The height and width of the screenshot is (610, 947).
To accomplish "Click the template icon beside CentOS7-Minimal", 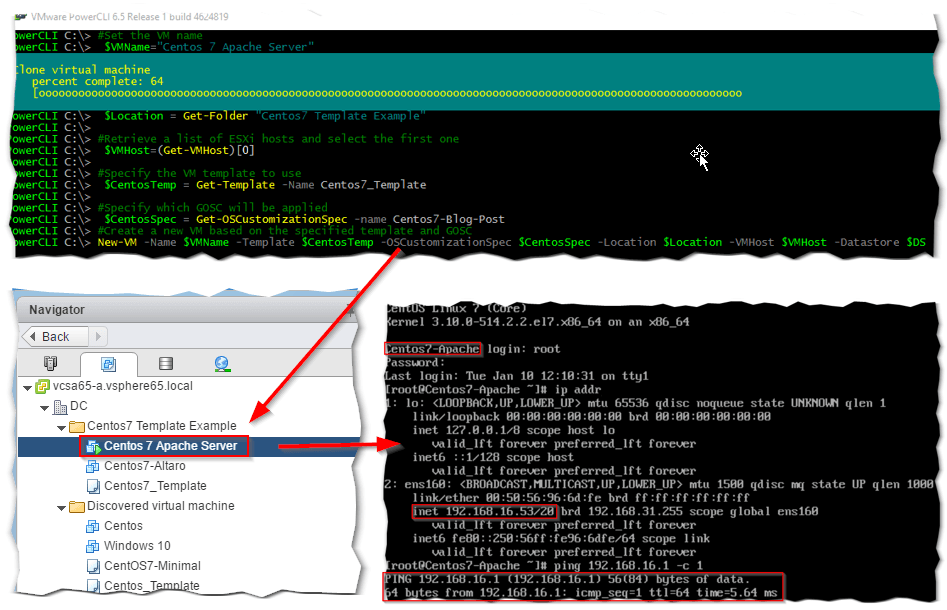I will 93,566.
